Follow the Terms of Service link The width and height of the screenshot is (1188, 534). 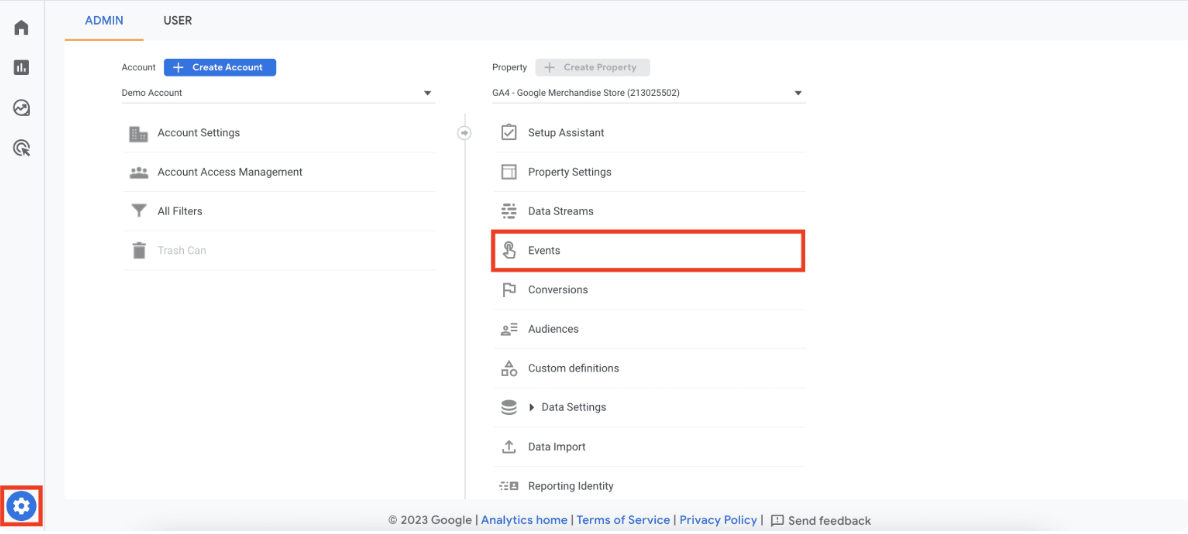point(624,520)
